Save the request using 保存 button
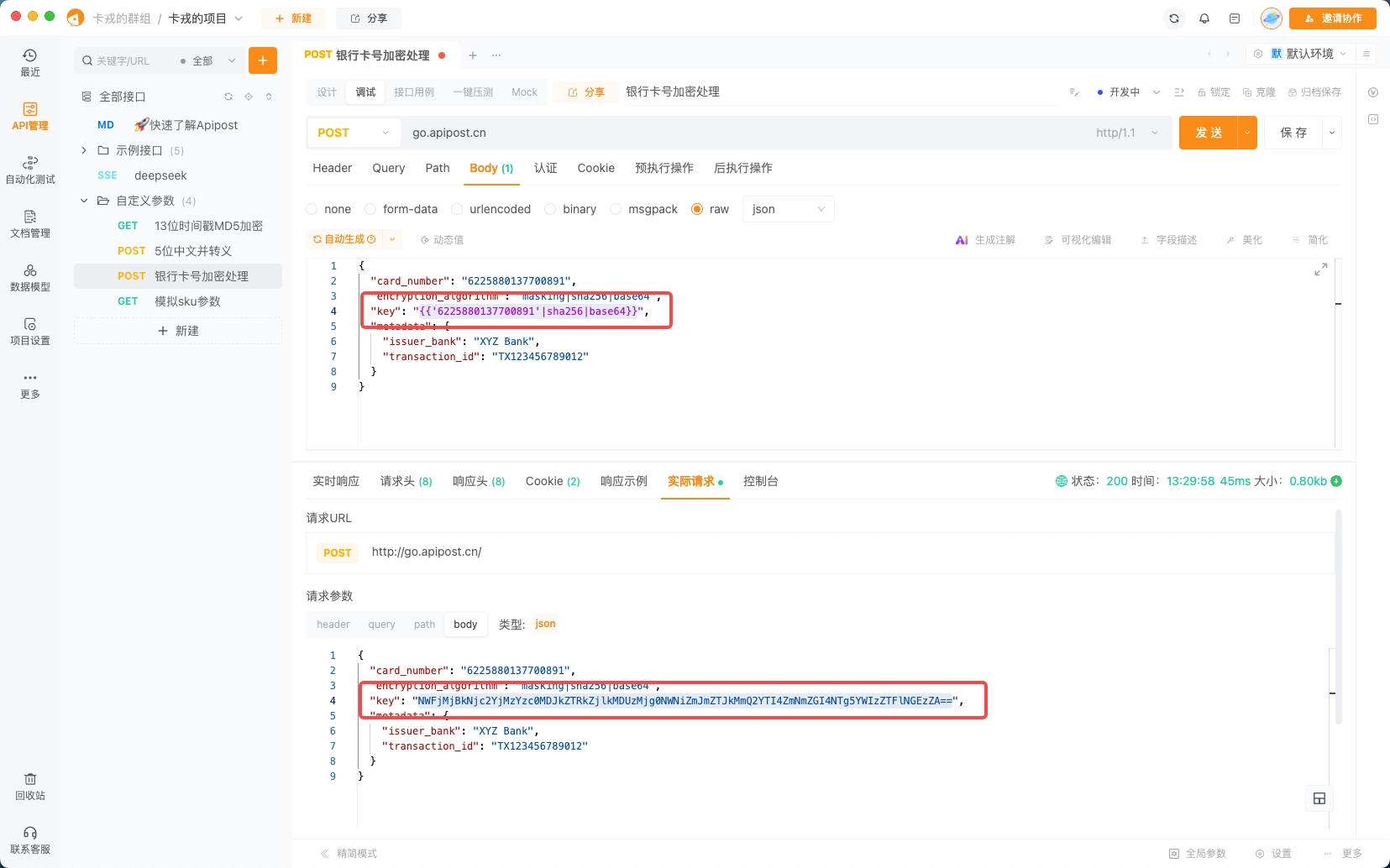Screen dimensions: 1390x868 (x=1293, y=133)
